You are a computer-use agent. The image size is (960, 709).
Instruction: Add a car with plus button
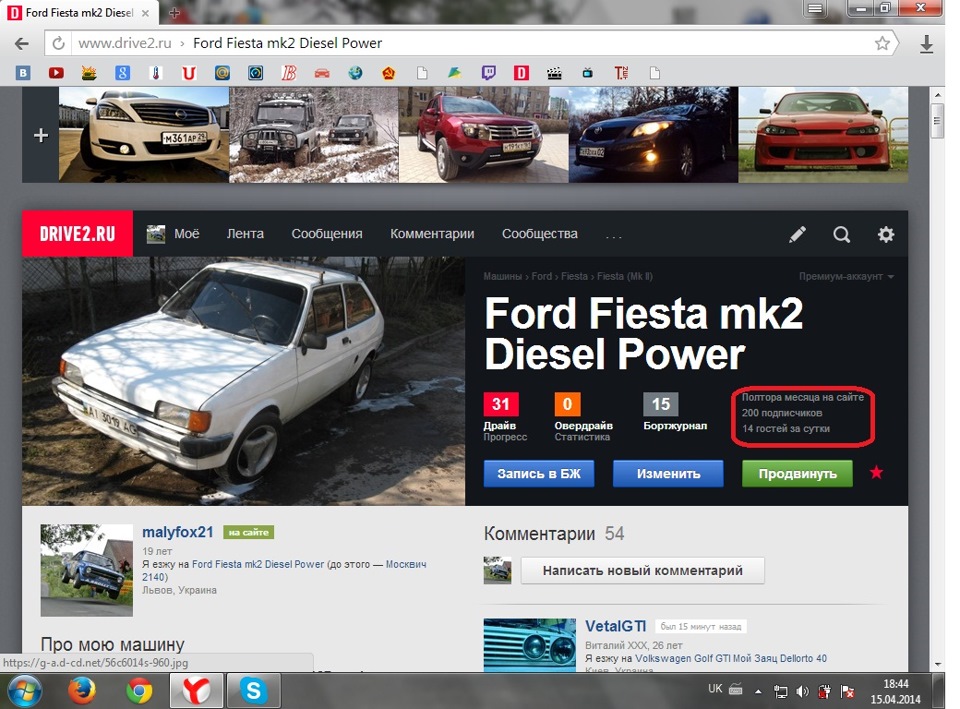pyautogui.click(x=40, y=135)
